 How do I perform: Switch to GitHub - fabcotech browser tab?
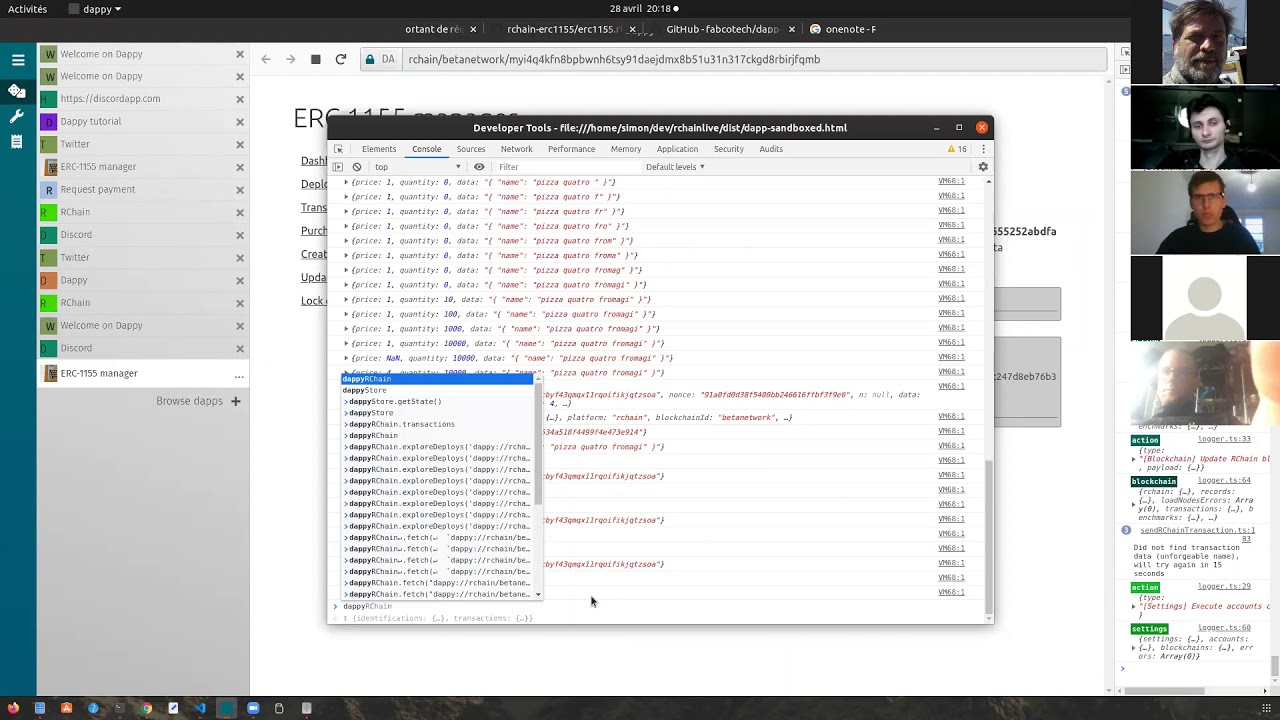(x=722, y=29)
